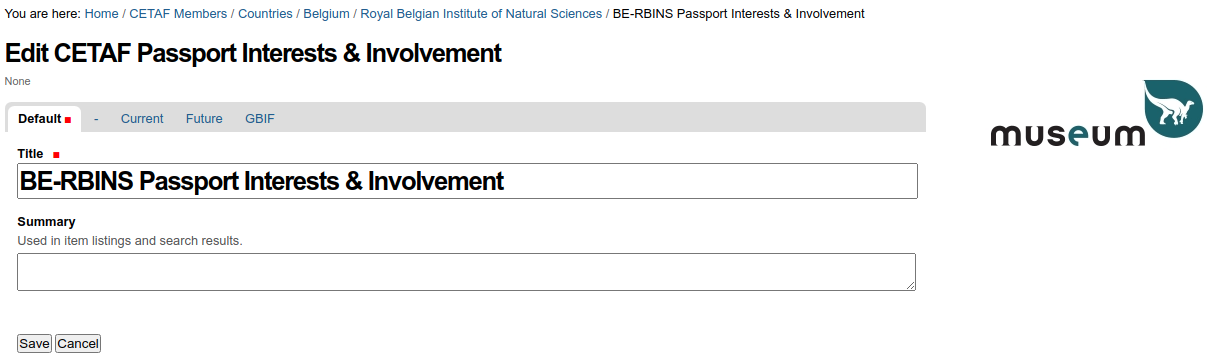This screenshot has width=1226, height=362.
Task: Open the Home breadcrumb link
Action: (101, 14)
